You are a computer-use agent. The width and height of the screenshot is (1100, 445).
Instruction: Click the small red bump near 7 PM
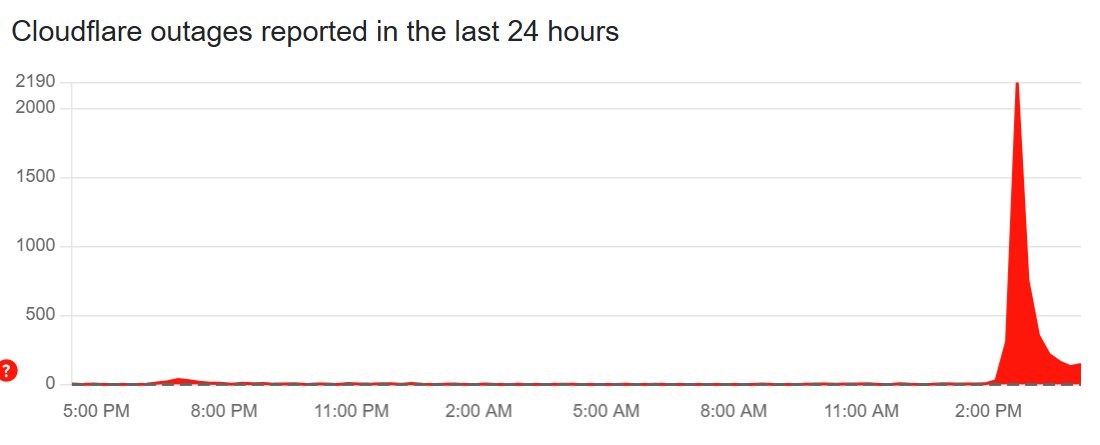[178, 380]
